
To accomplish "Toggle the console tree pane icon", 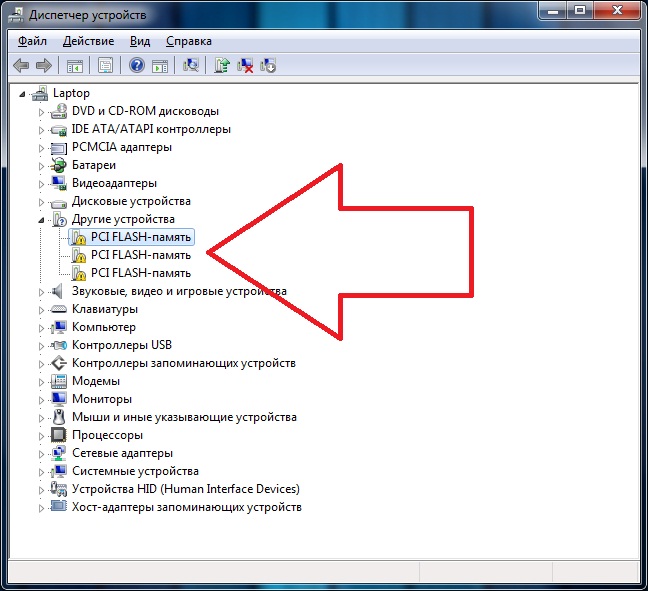I will click(x=75, y=65).
